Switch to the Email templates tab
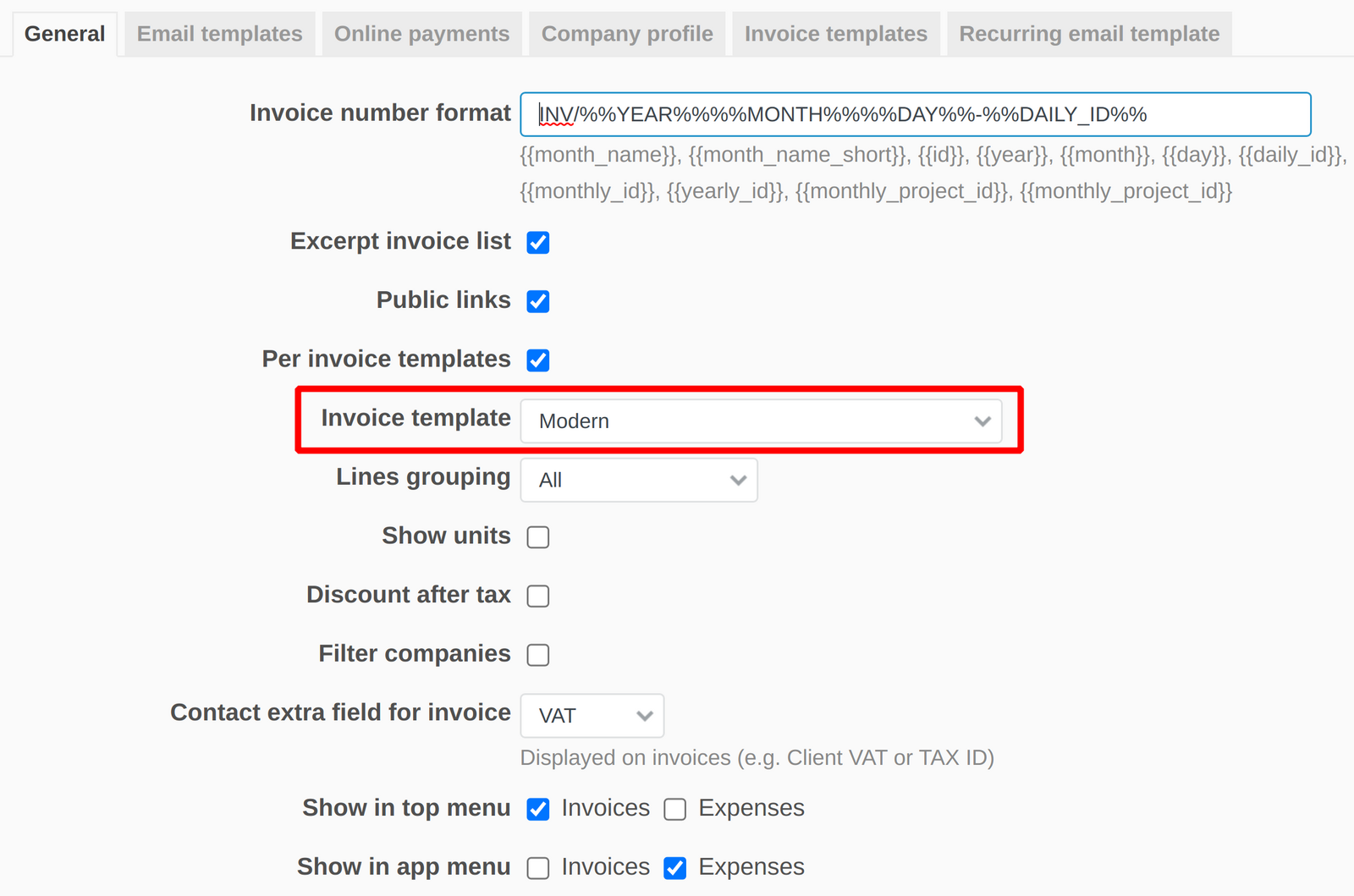This screenshot has height=896, width=1354. (x=219, y=34)
